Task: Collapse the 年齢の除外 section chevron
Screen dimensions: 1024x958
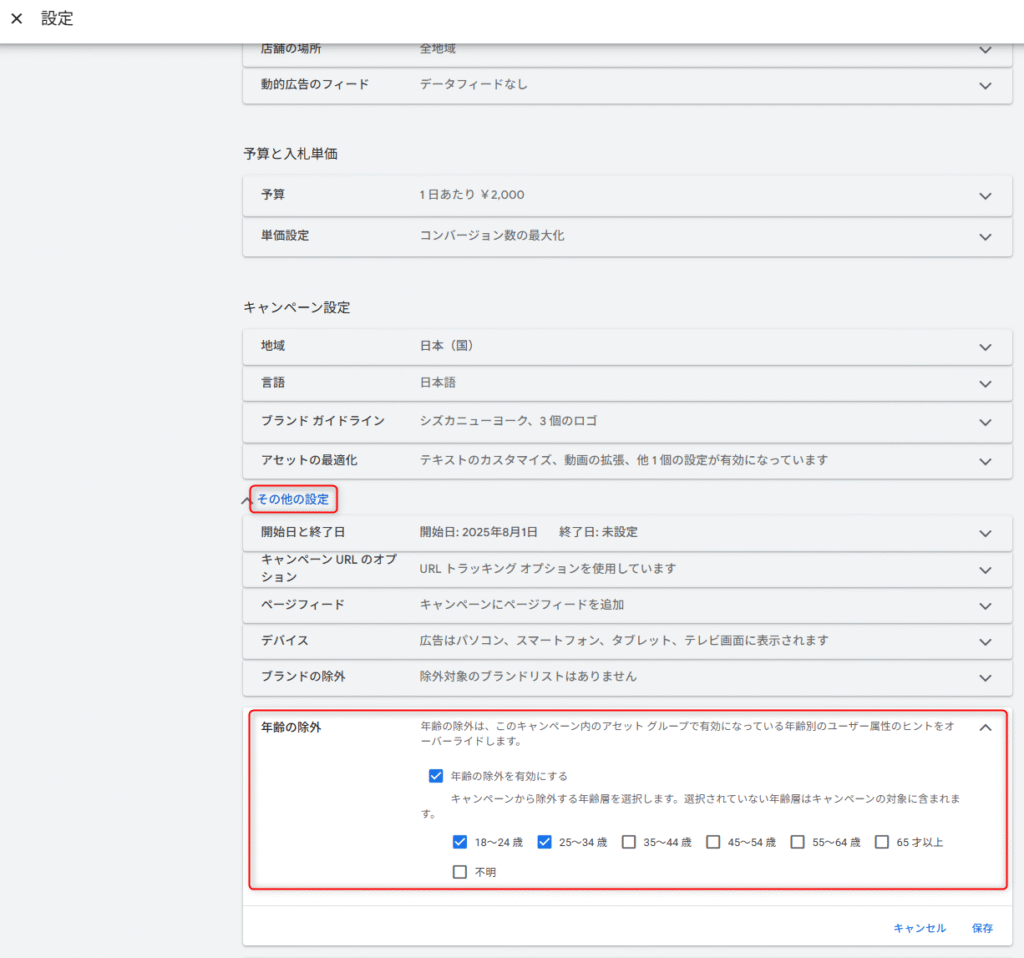Action: pyautogui.click(x=985, y=727)
